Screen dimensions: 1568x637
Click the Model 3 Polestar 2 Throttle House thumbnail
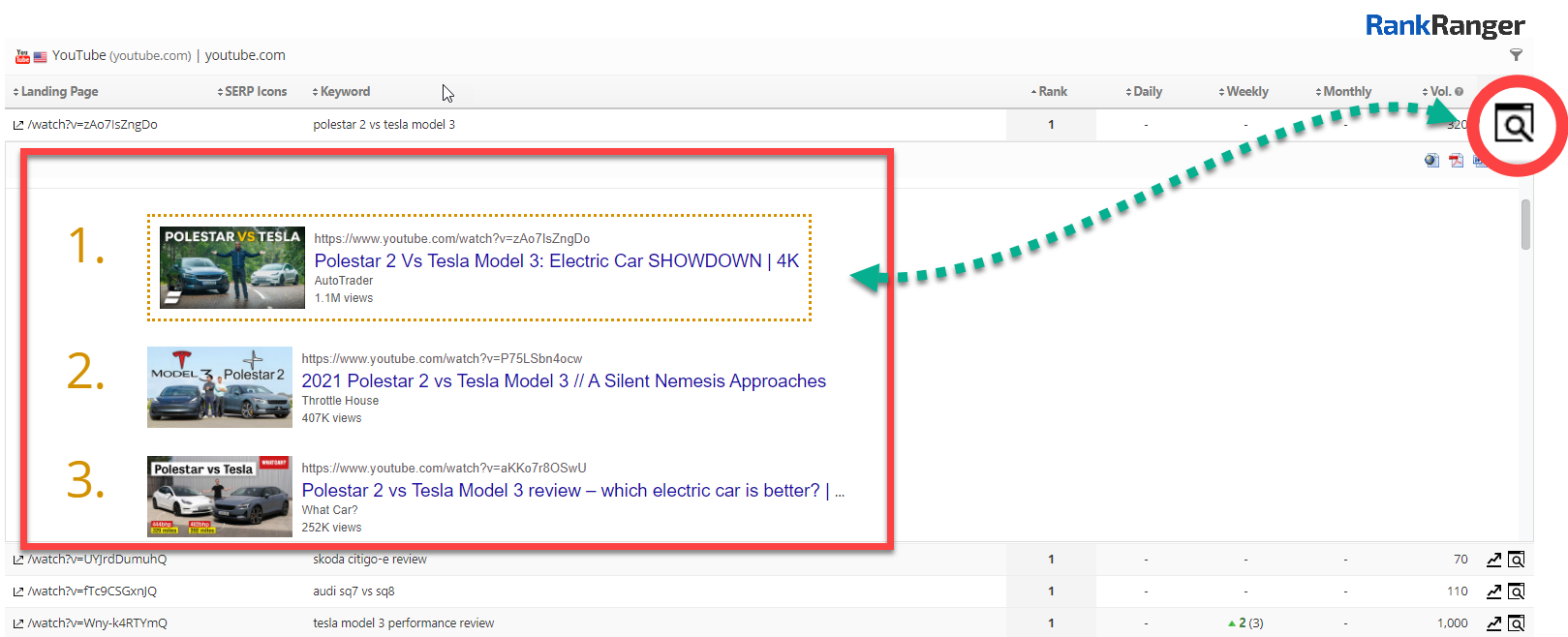[x=220, y=387]
